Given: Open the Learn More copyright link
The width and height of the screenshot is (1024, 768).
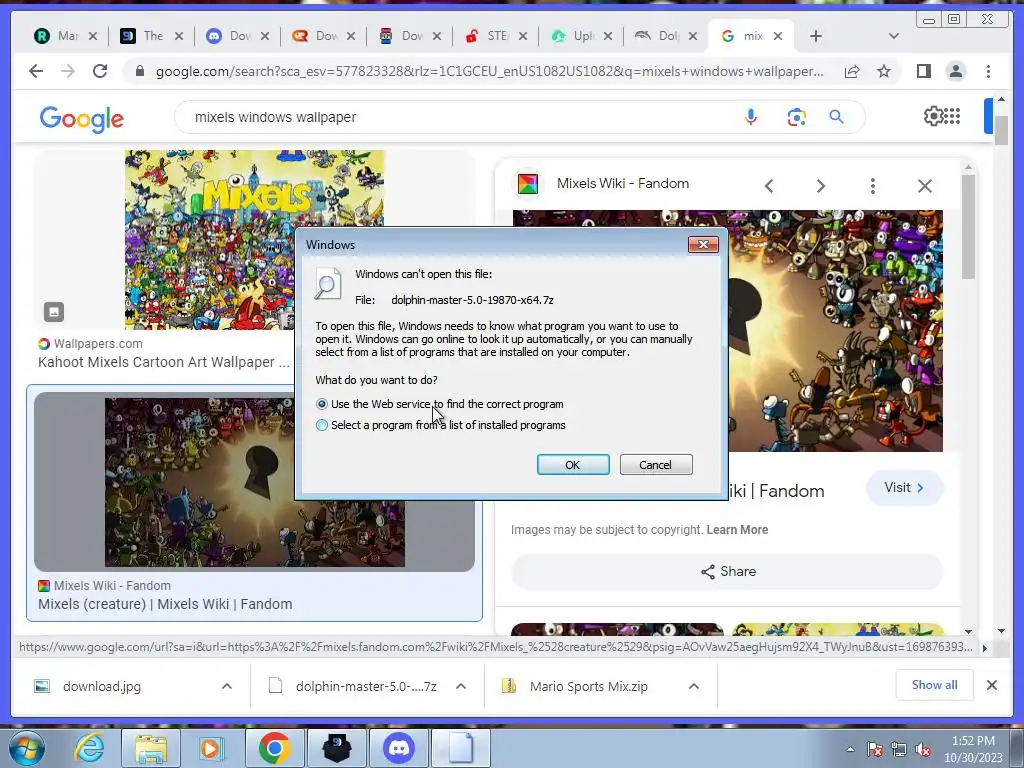Looking at the screenshot, I should (x=737, y=530).
